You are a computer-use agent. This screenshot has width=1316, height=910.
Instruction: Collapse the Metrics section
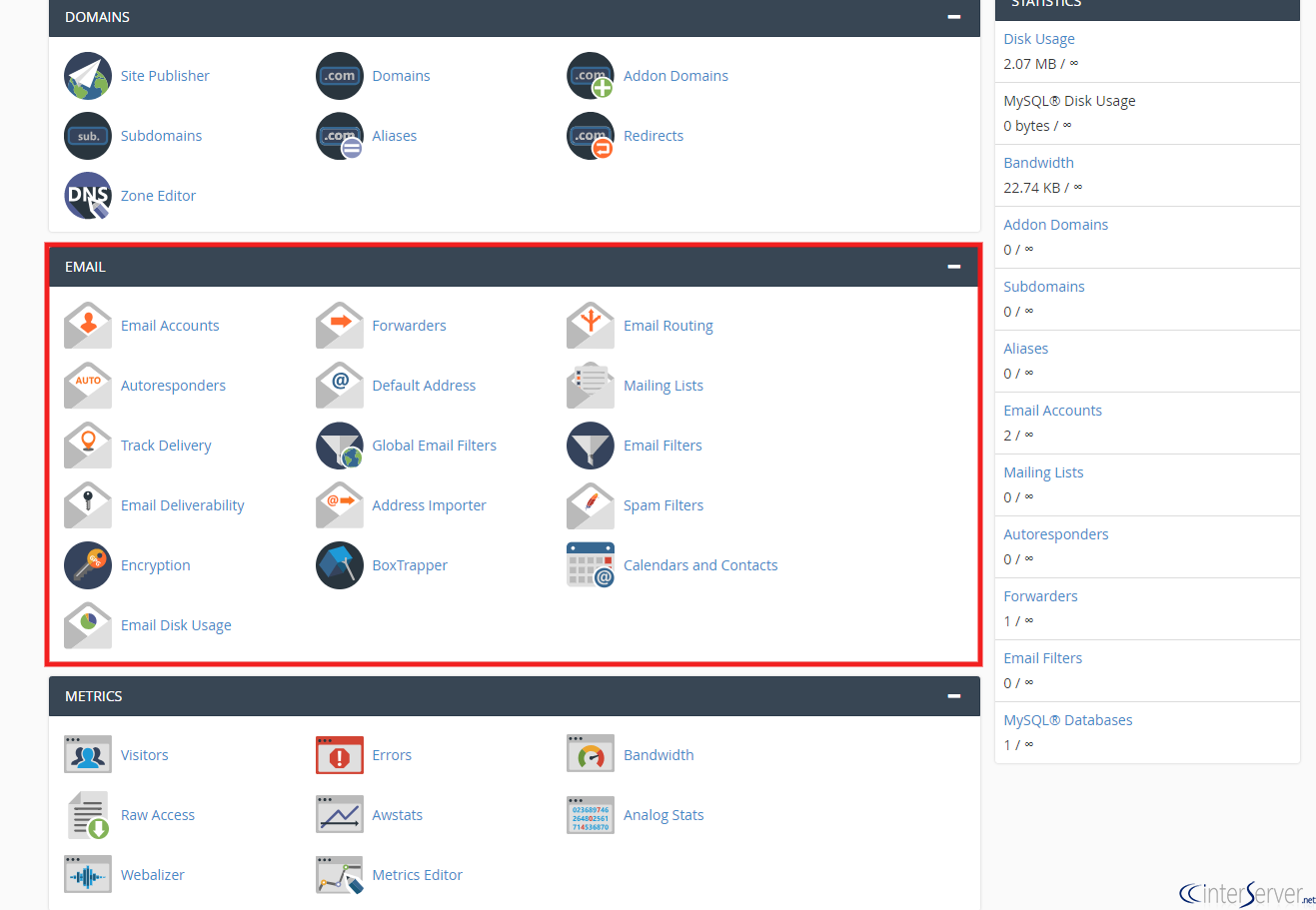pos(954,696)
